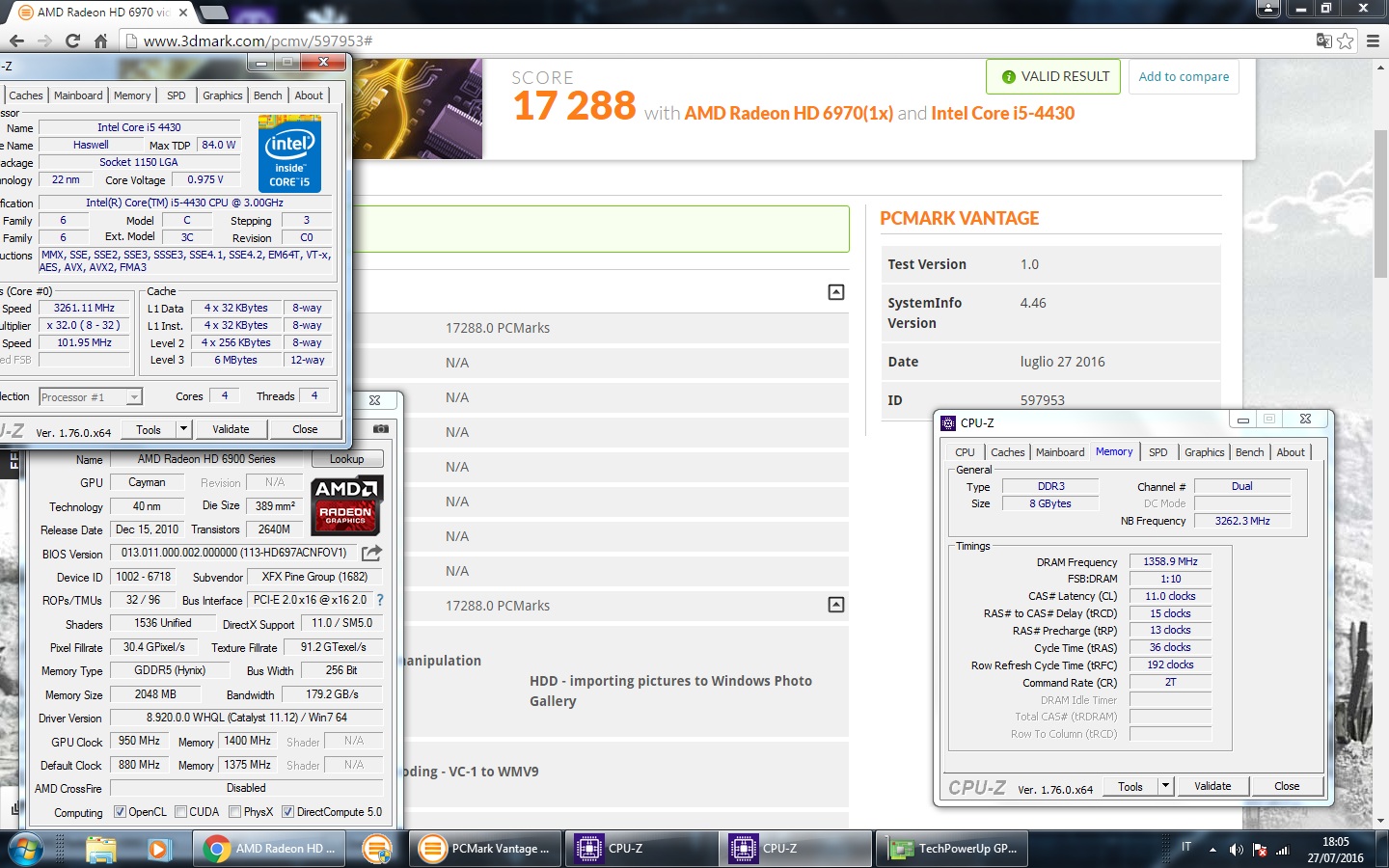The width and height of the screenshot is (1389, 868).
Task: Click the browser address bar
Action: 714,41
